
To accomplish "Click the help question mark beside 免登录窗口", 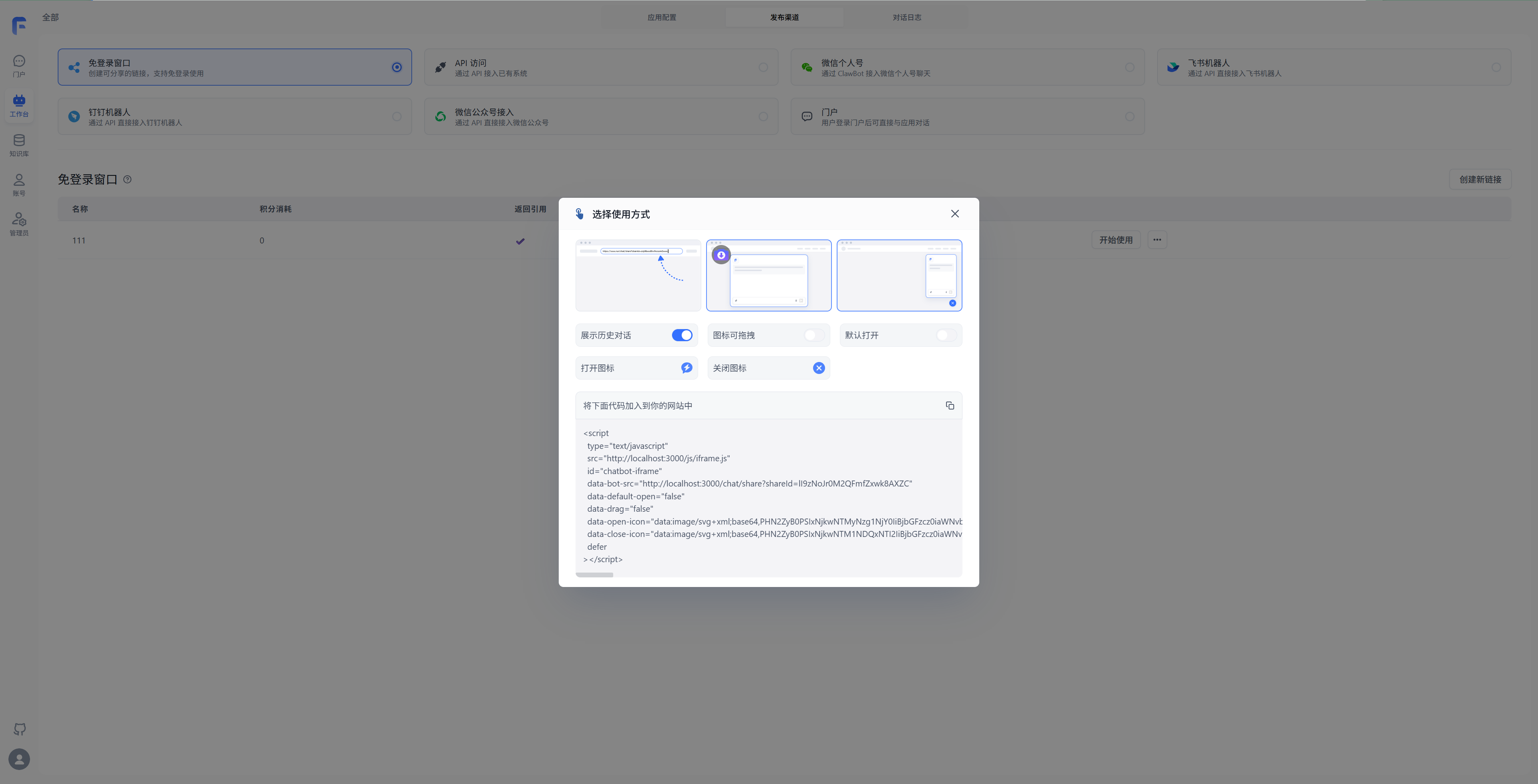I will pyautogui.click(x=127, y=179).
